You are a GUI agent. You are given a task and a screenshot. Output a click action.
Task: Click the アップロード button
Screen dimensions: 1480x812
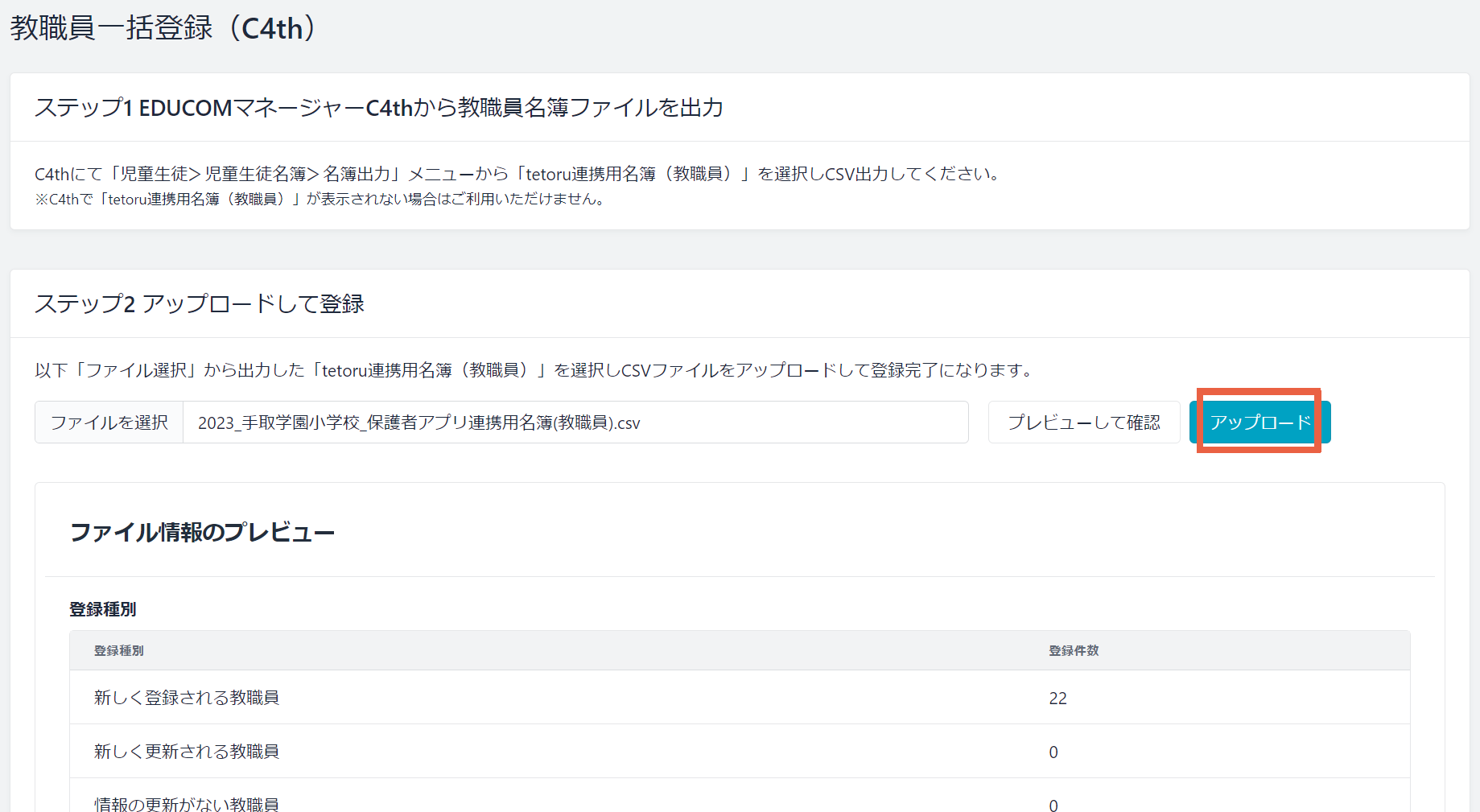click(1260, 422)
